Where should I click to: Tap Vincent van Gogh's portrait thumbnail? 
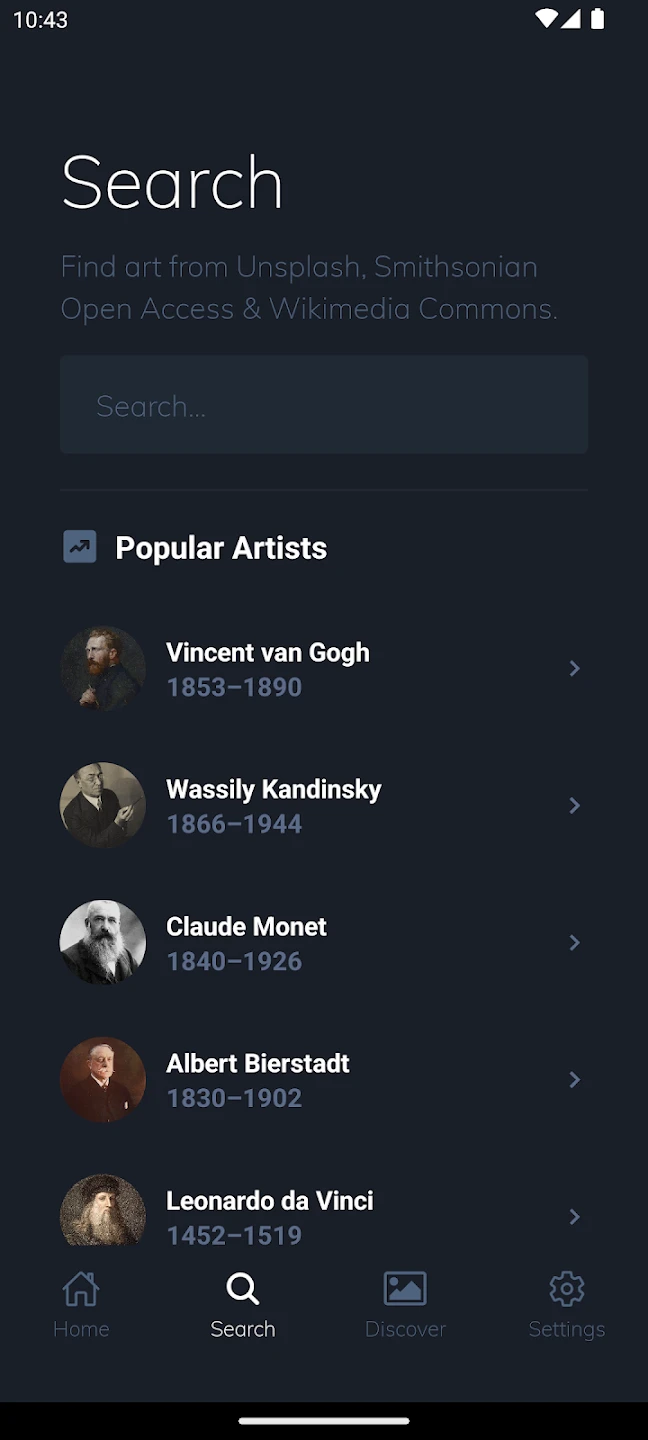coord(103,668)
